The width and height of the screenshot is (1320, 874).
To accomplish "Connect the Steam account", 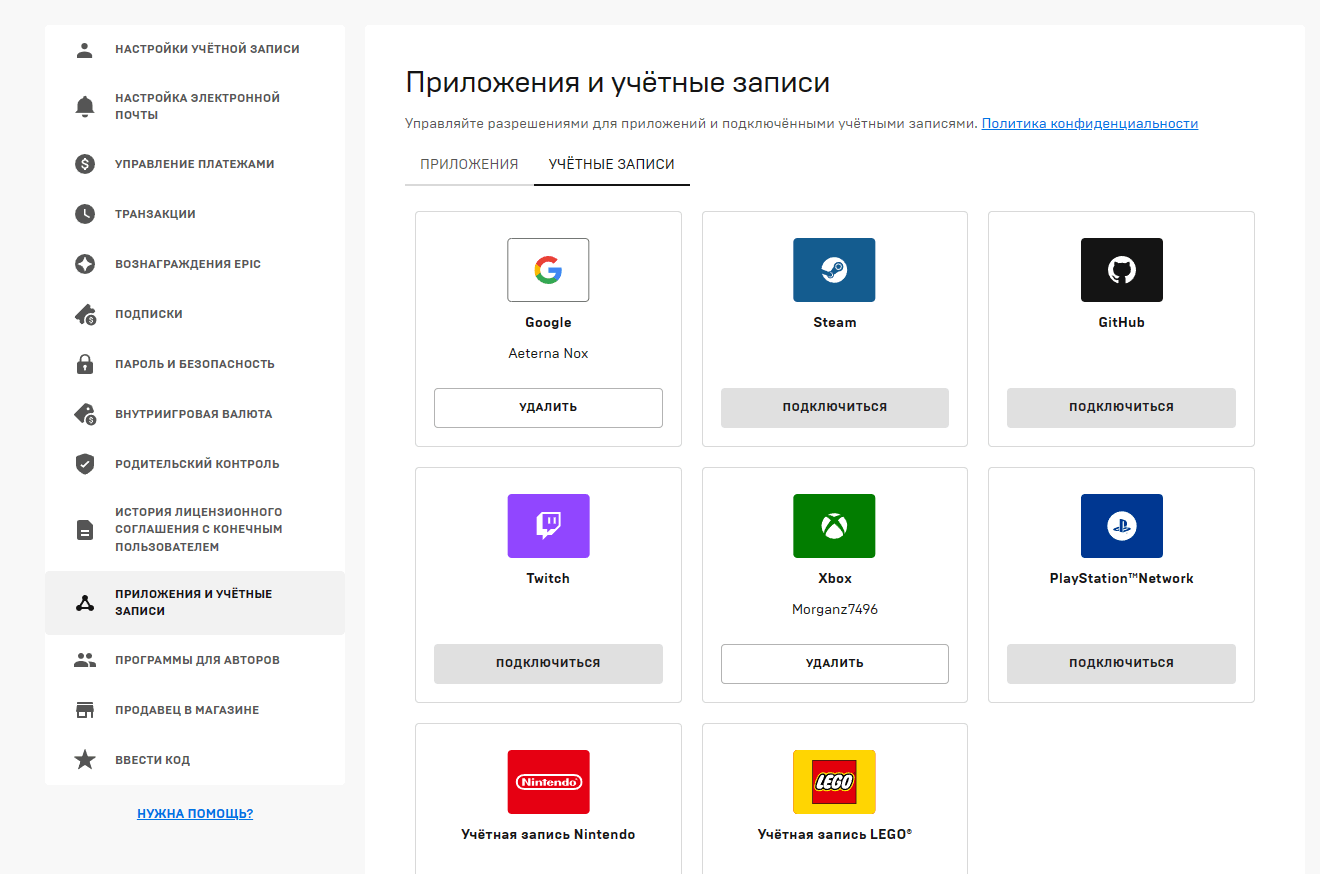I will [834, 407].
